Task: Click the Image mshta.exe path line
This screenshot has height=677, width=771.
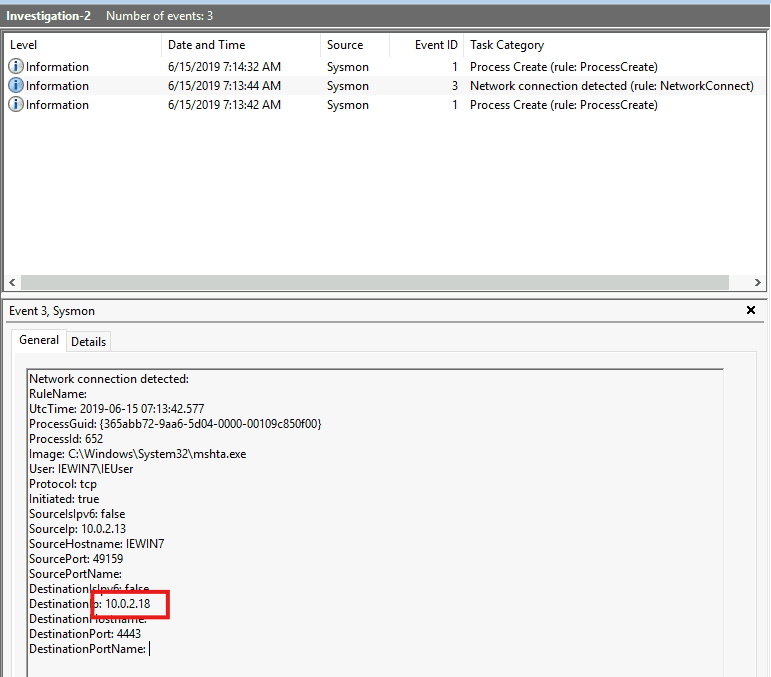Action: point(138,454)
